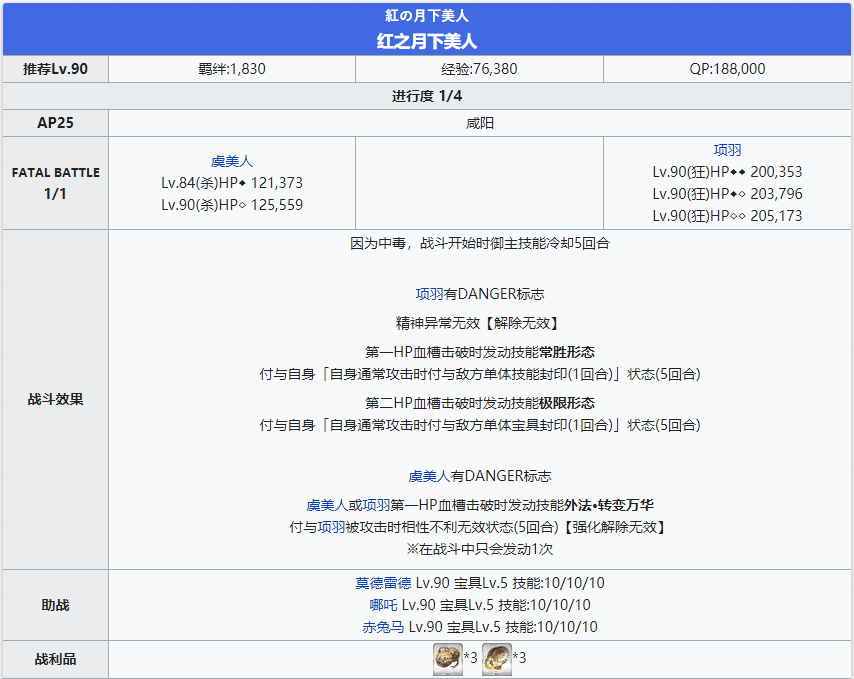Select 项羽's HP 205,173 line
This screenshot has height=679, width=854.
coord(727,216)
